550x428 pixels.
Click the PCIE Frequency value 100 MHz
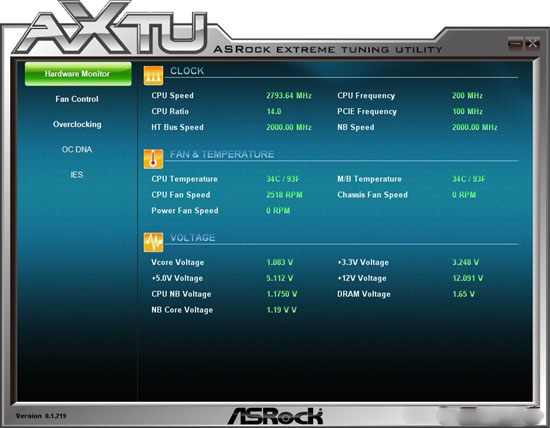click(x=467, y=111)
